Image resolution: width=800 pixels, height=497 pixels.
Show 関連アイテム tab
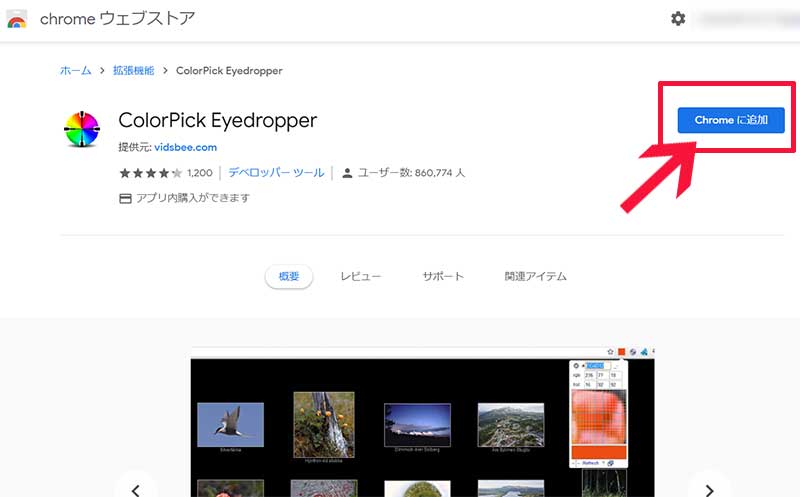click(x=535, y=277)
